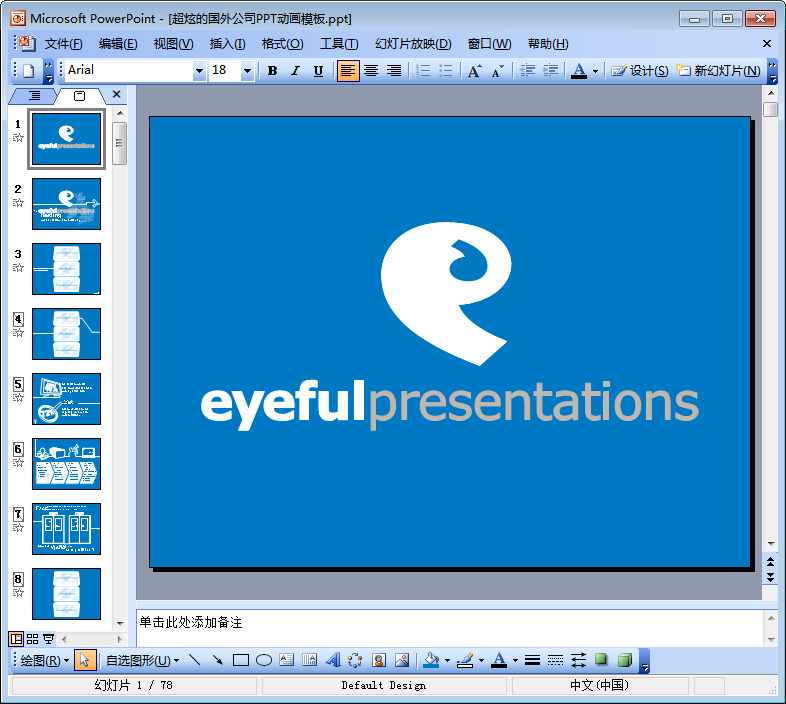Viewport: 786px width, 704px height.
Task: Apply the fill color bucket
Action: pyautogui.click(x=431, y=660)
